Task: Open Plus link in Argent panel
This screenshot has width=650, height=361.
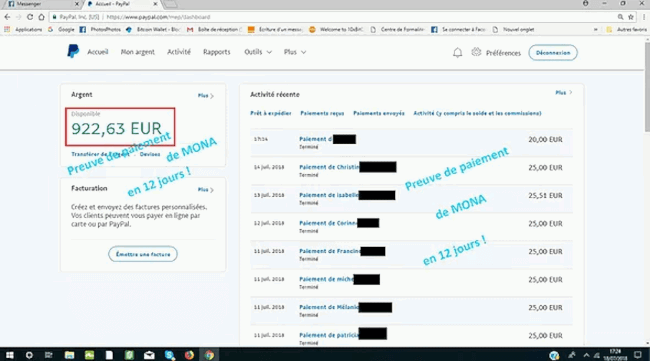Action: click(x=206, y=96)
